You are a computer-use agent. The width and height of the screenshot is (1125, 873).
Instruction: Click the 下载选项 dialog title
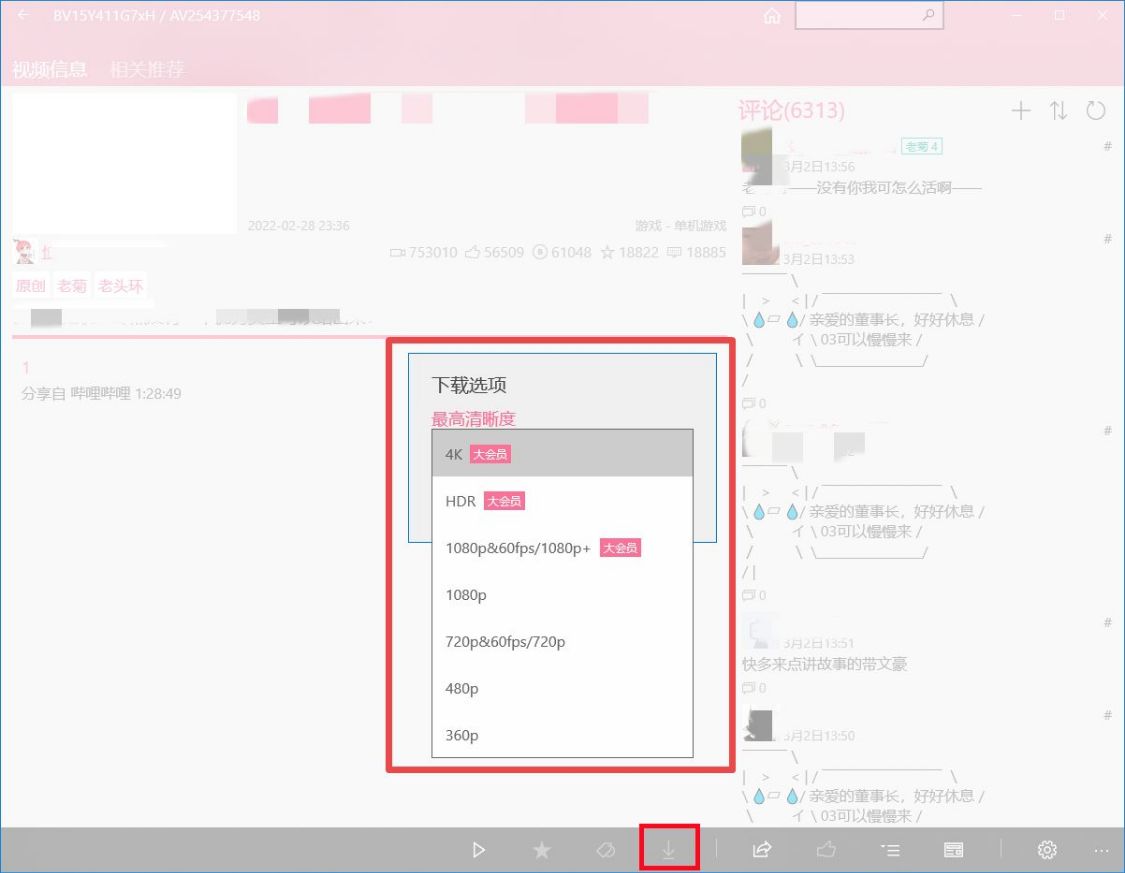(x=469, y=384)
